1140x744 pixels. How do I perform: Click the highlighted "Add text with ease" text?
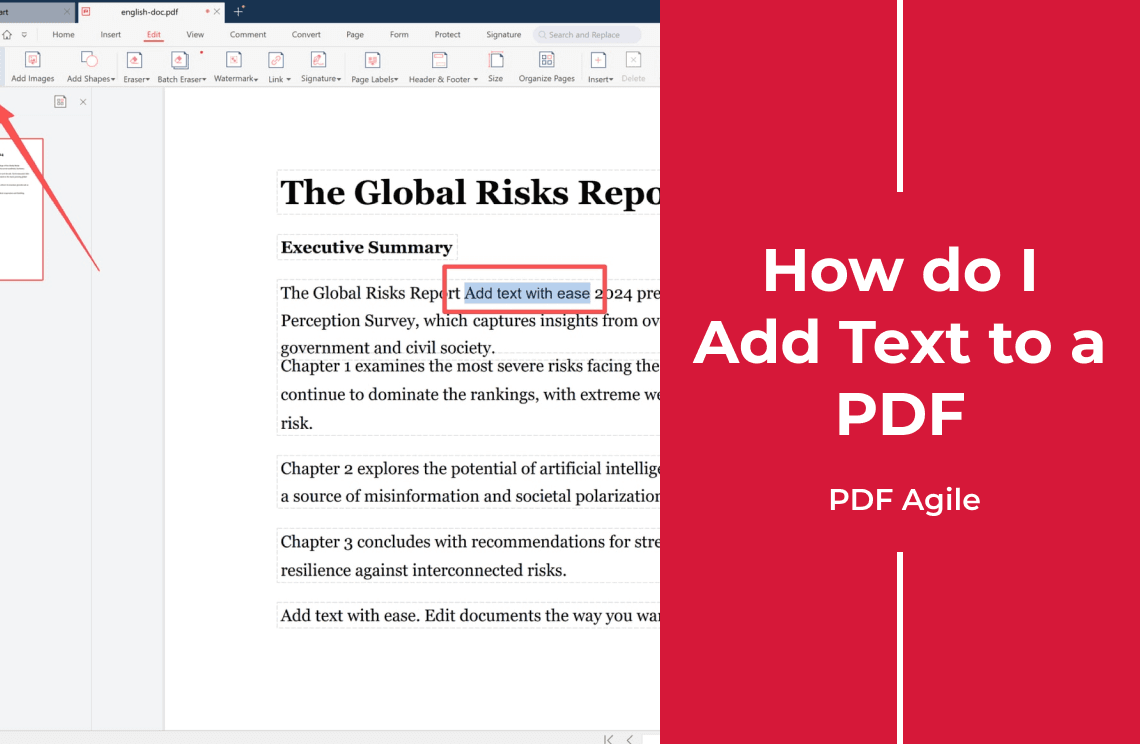click(527, 293)
